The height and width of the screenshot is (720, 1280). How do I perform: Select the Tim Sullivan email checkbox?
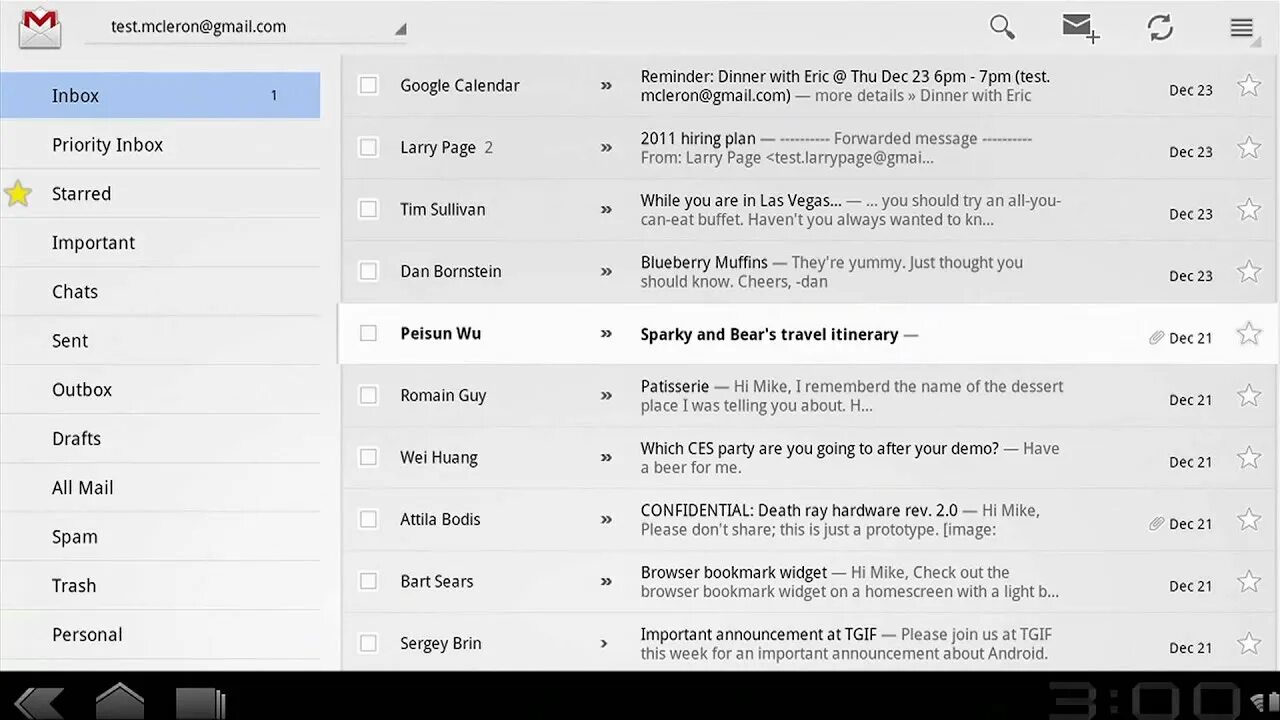pyautogui.click(x=369, y=210)
